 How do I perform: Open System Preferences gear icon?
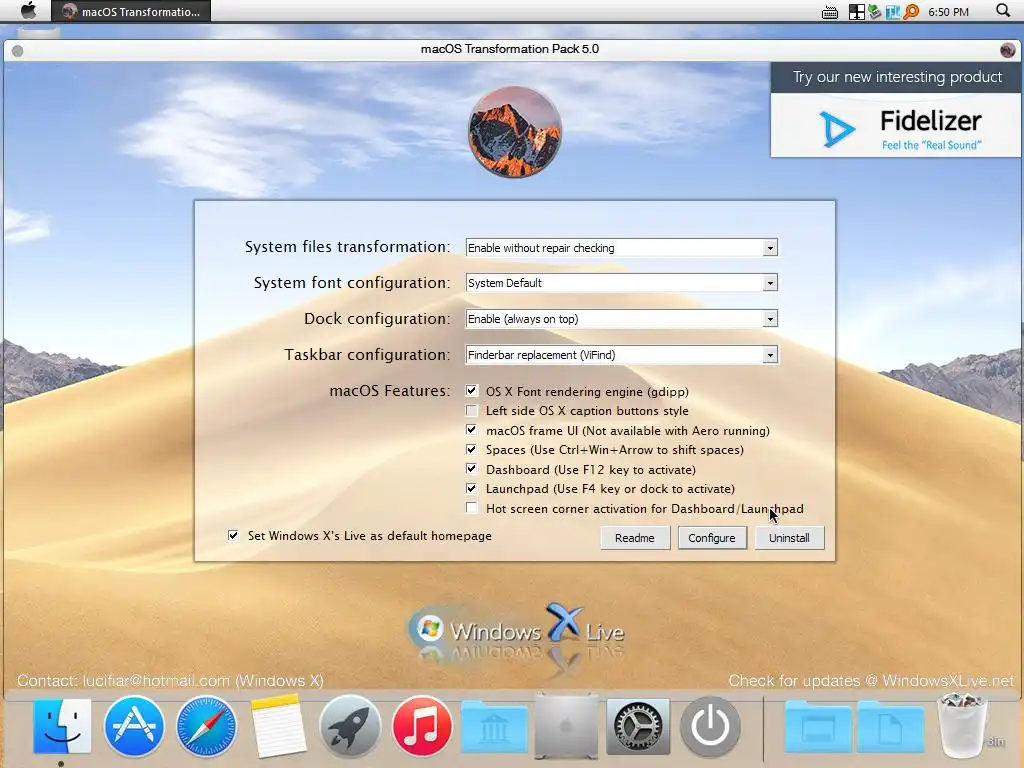(x=638, y=726)
